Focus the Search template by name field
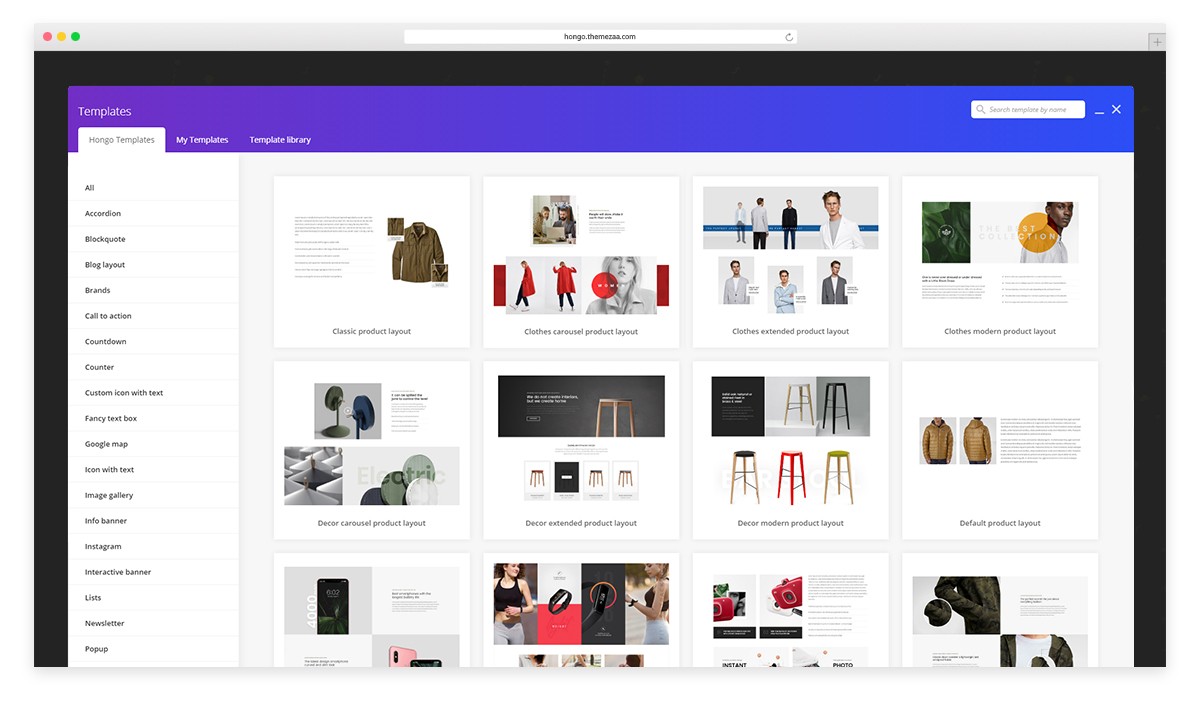1200x702 pixels. (1028, 110)
